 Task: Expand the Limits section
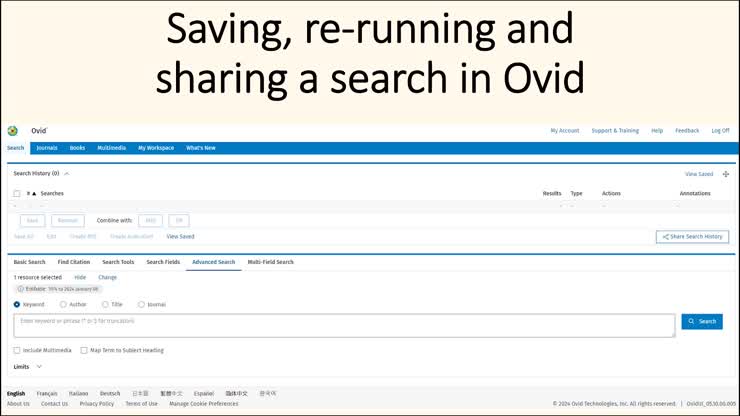[x=39, y=367]
